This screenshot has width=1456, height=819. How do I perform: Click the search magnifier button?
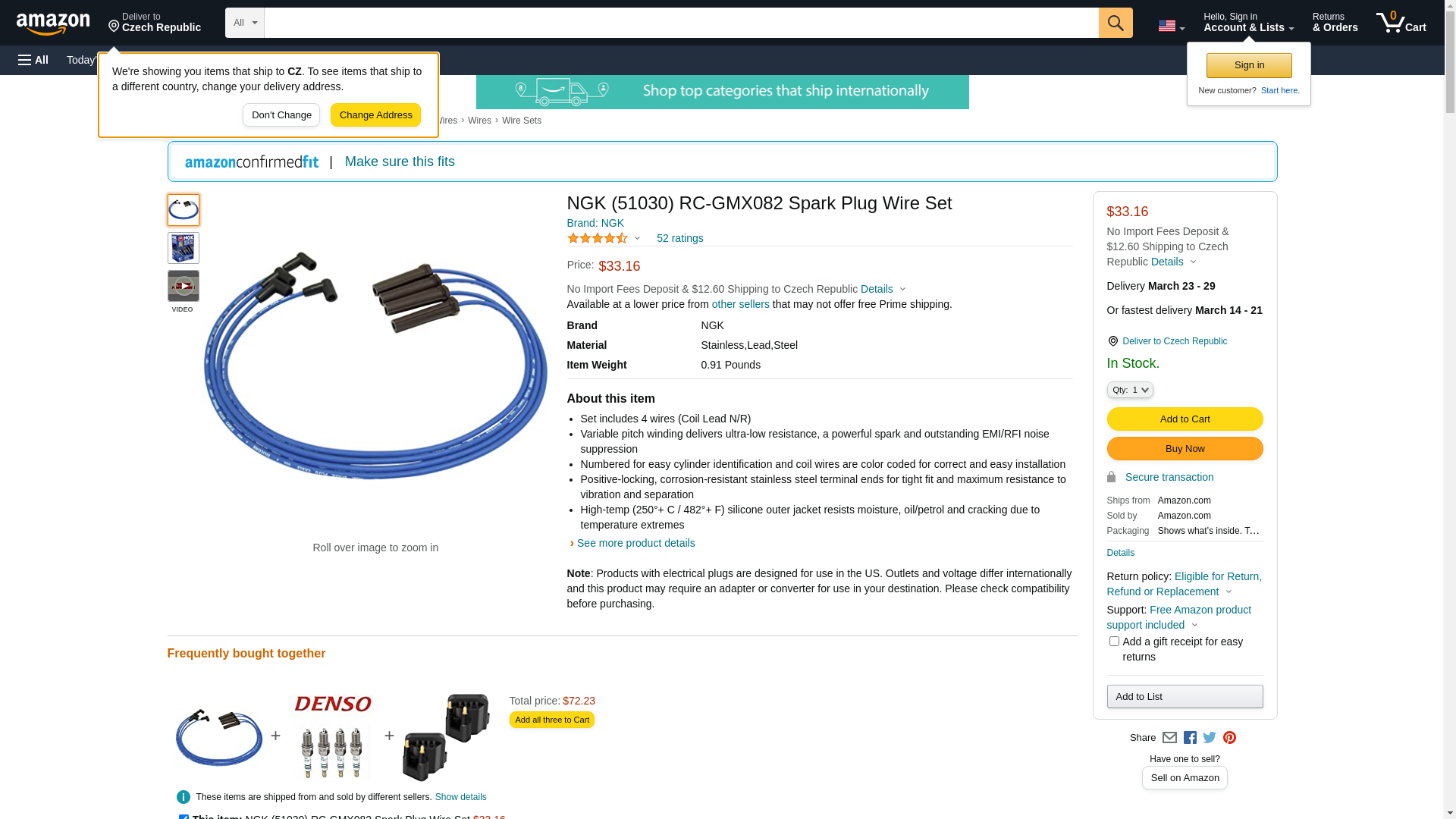(1115, 23)
